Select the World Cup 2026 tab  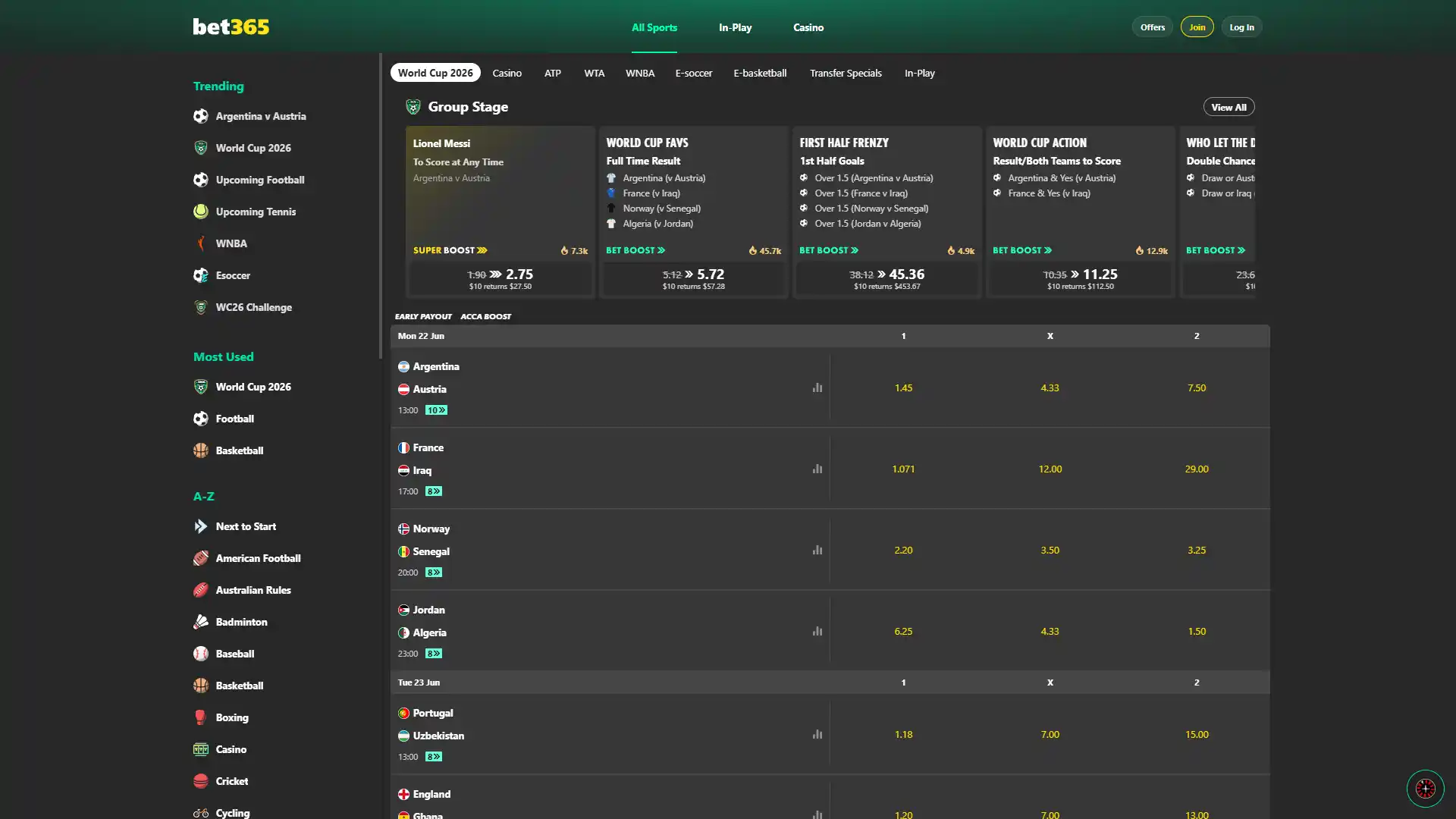435,73
